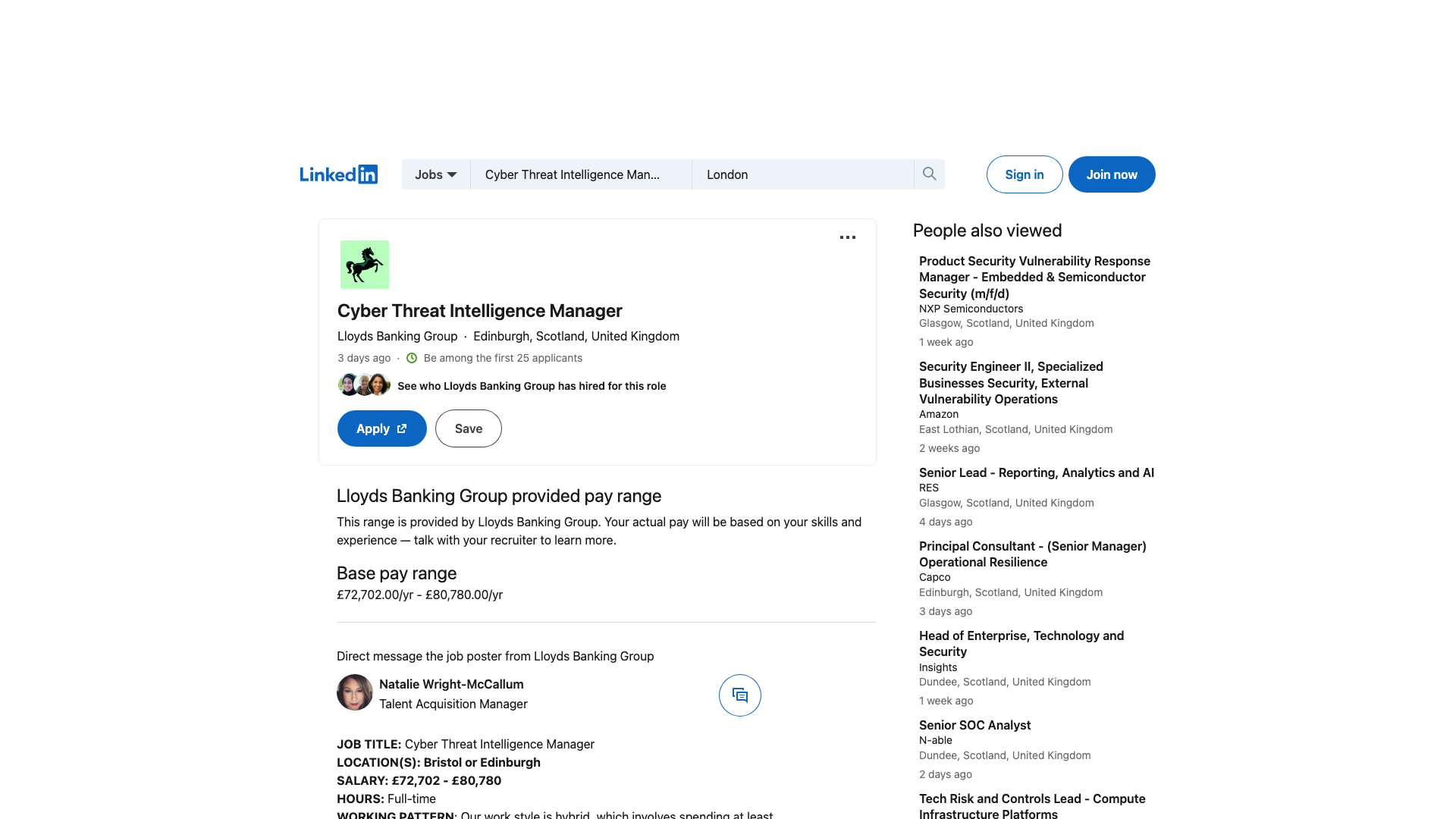1456x819 pixels.
Task: Edit the London location search field
Action: tap(803, 174)
